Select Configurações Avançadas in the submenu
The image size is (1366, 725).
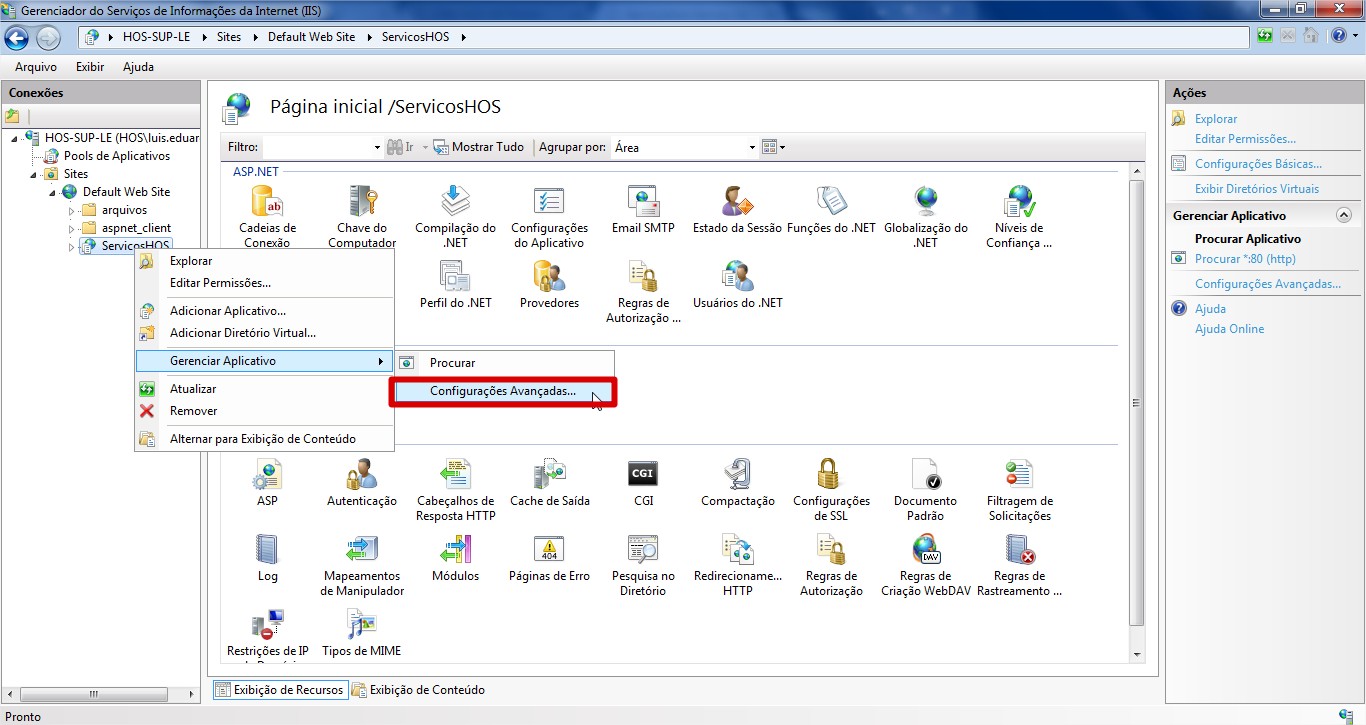[x=503, y=391]
